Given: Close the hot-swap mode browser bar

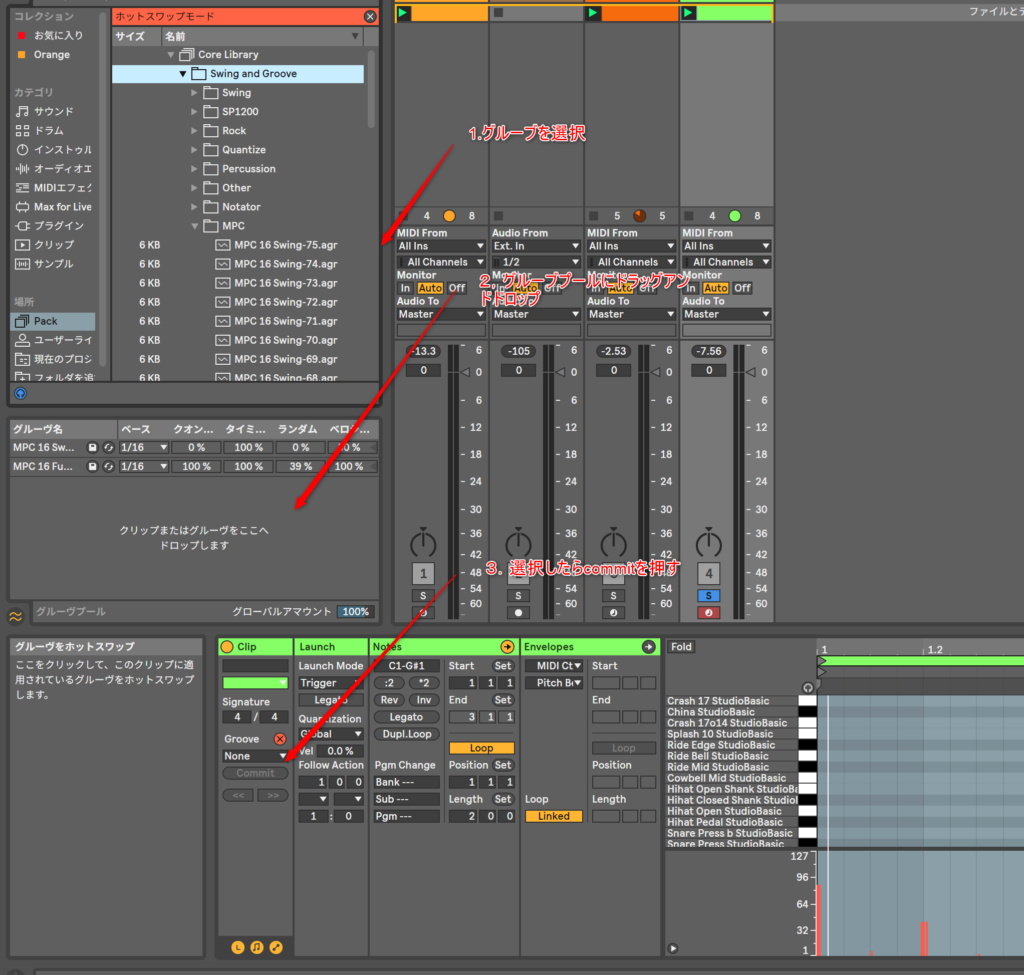Looking at the screenshot, I should point(370,16).
